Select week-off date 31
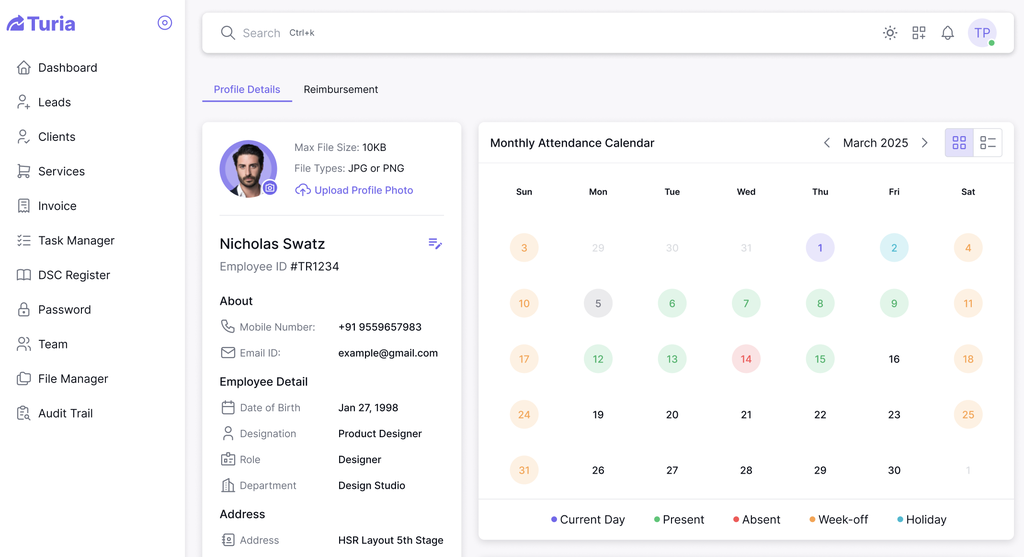 tap(524, 469)
